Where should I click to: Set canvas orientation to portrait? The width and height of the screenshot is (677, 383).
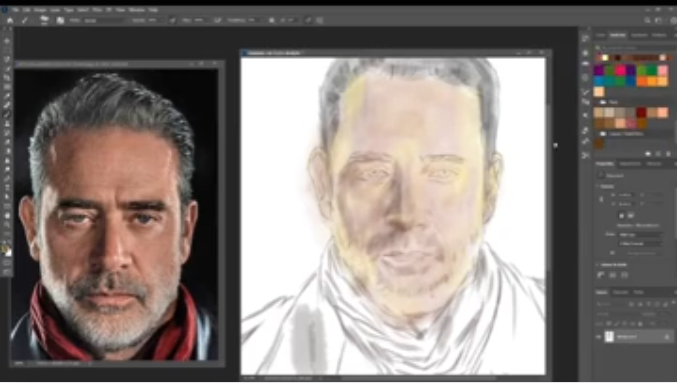[x=622, y=215]
